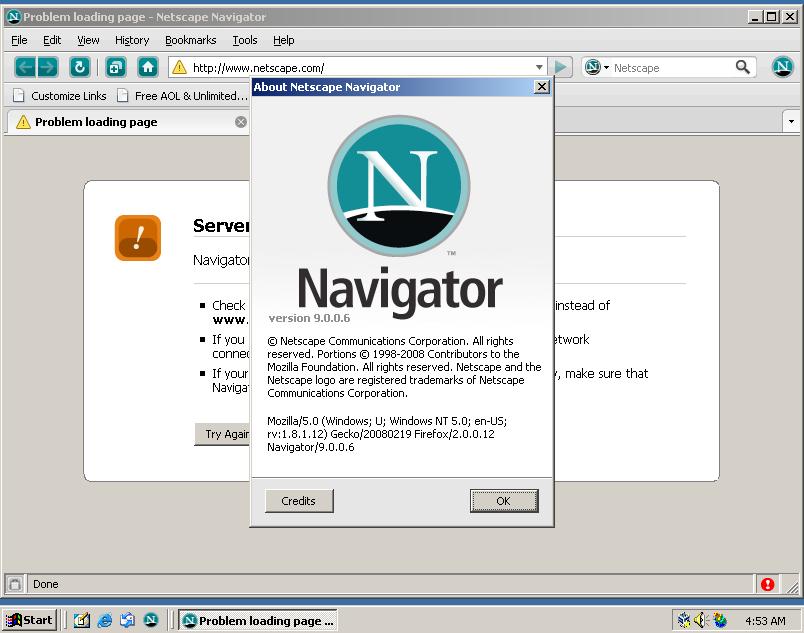Screen dimensions: 804x633
Task: Open the Customize Links bookmark
Action: click(60, 96)
